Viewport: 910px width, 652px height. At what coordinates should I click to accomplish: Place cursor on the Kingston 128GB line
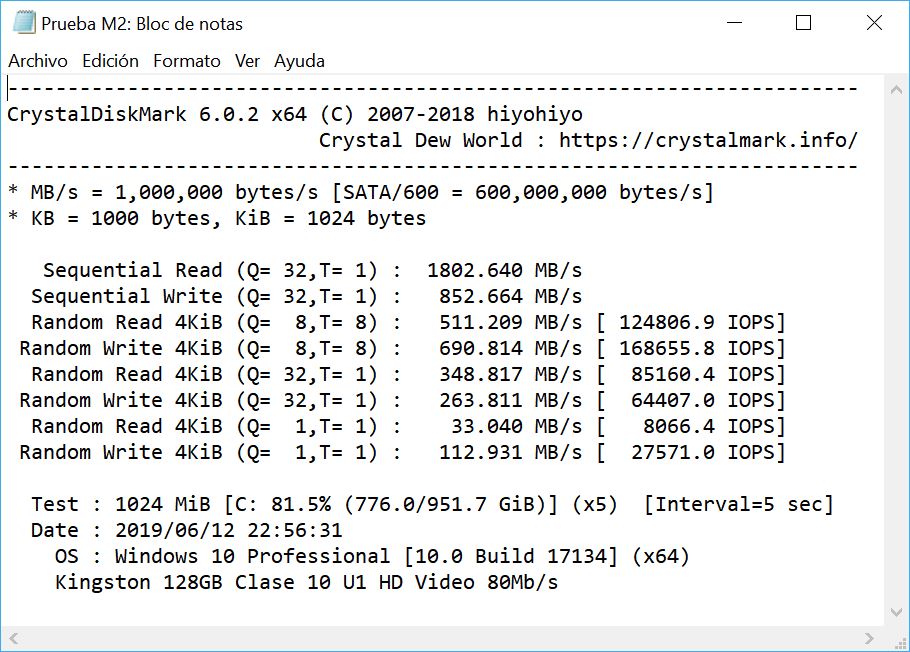click(x=306, y=582)
